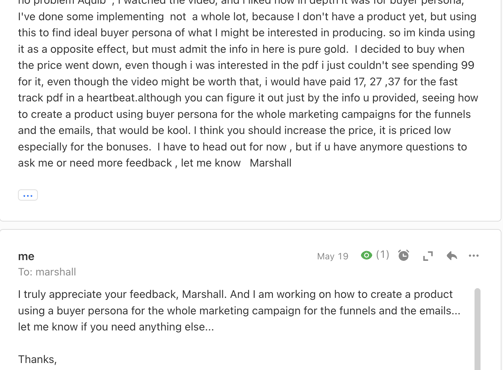Click the reply message scrollbar

(478, 329)
